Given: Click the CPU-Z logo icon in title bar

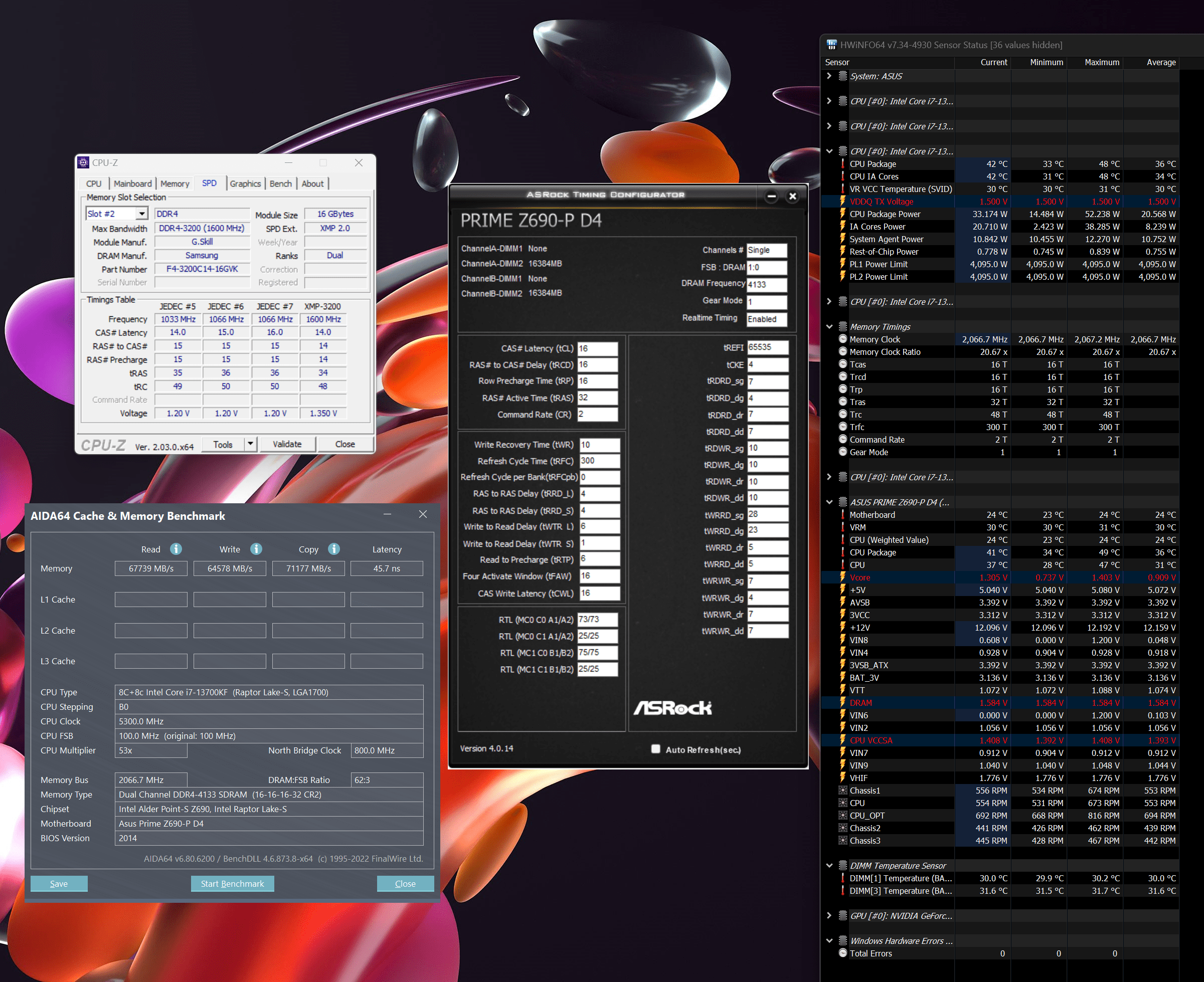Looking at the screenshot, I should [x=84, y=163].
